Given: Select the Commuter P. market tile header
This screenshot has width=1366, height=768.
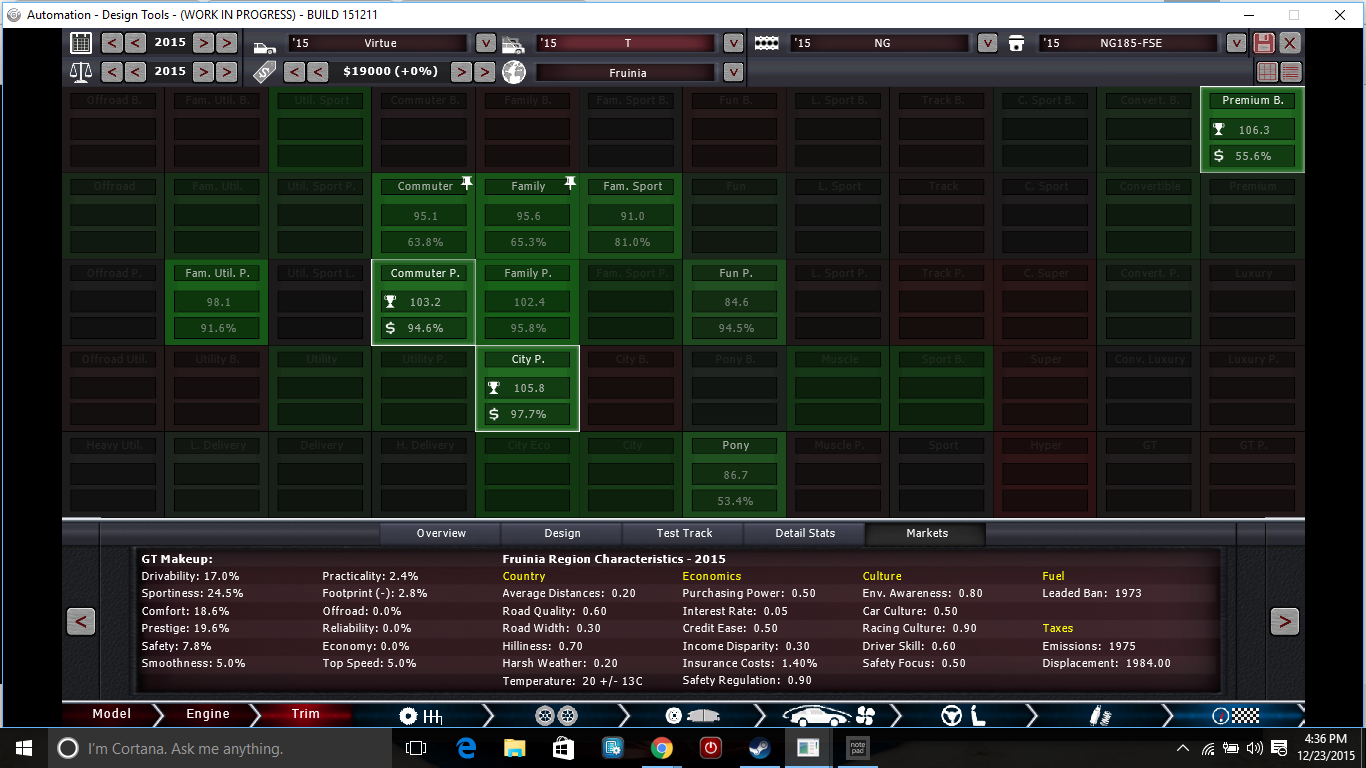Looking at the screenshot, I should (x=425, y=273).
